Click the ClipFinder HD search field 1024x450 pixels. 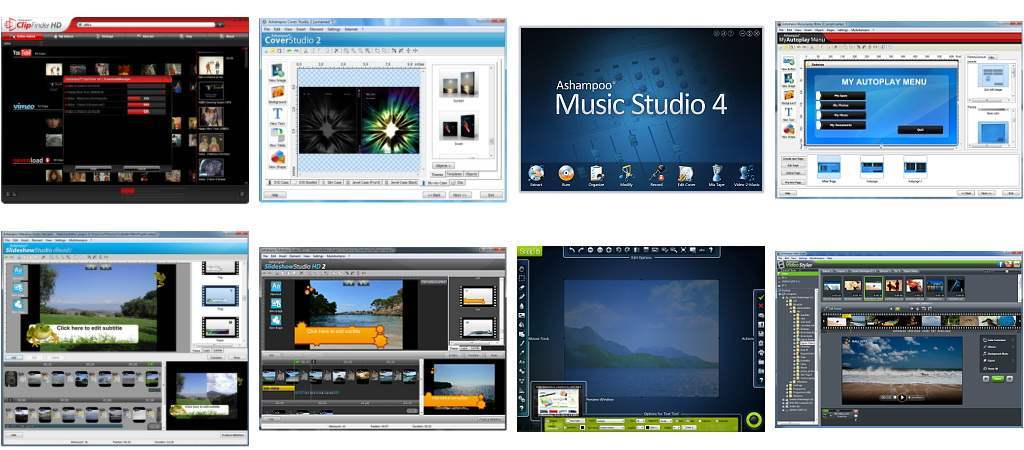click(x=145, y=25)
